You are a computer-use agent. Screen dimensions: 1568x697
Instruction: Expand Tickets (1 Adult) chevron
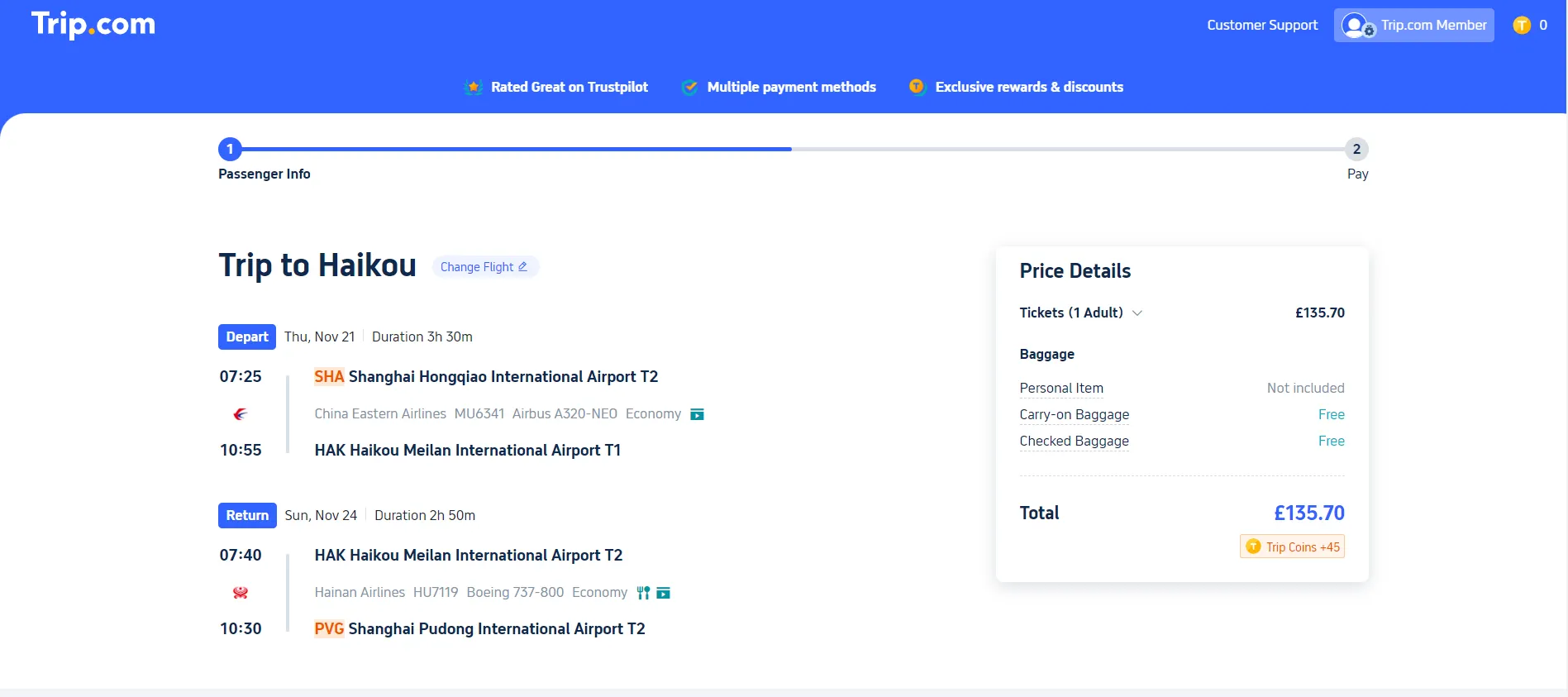[x=1137, y=313]
